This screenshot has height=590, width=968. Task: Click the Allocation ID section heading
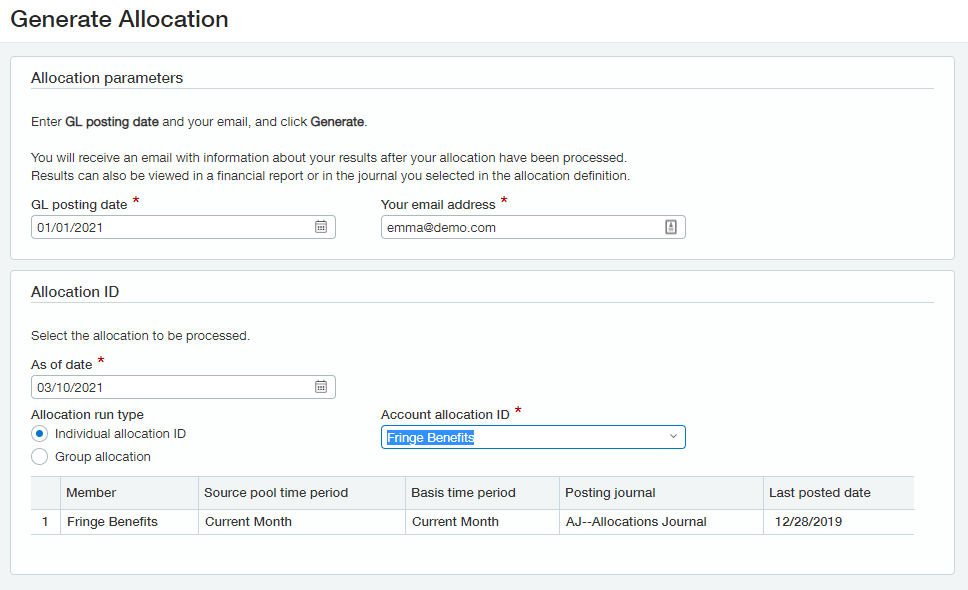coord(75,292)
